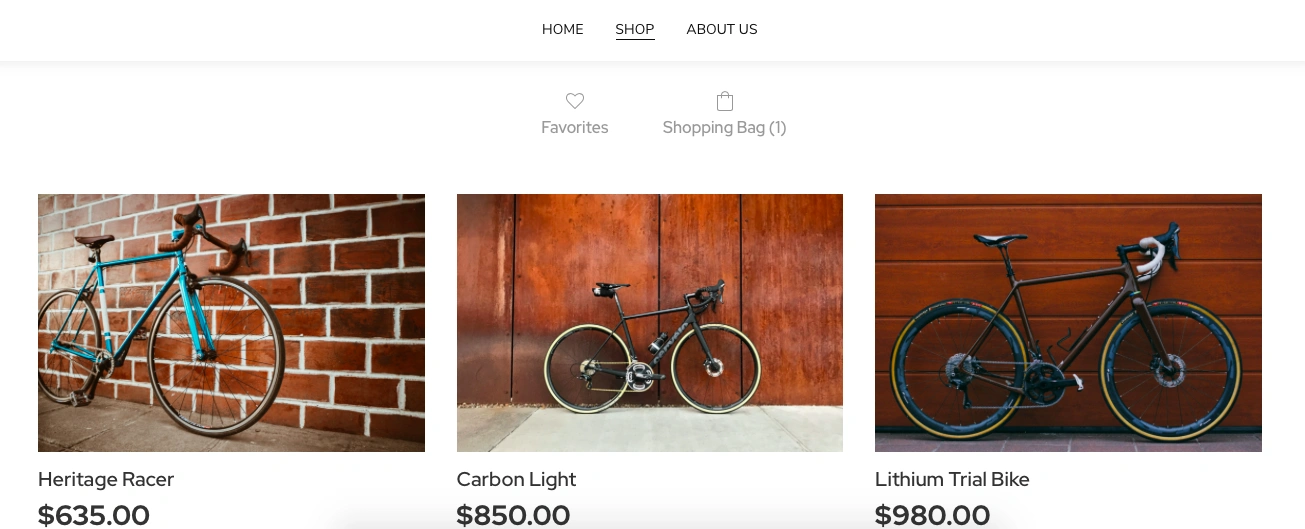The width and height of the screenshot is (1305, 529).
Task: Open the Heritage Racer product photo
Action: click(x=231, y=322)
